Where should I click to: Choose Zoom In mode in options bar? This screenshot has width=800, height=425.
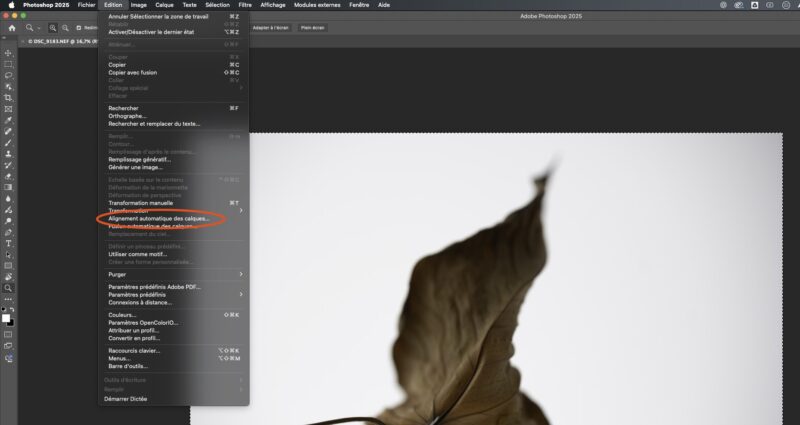(x=53, y=28)
